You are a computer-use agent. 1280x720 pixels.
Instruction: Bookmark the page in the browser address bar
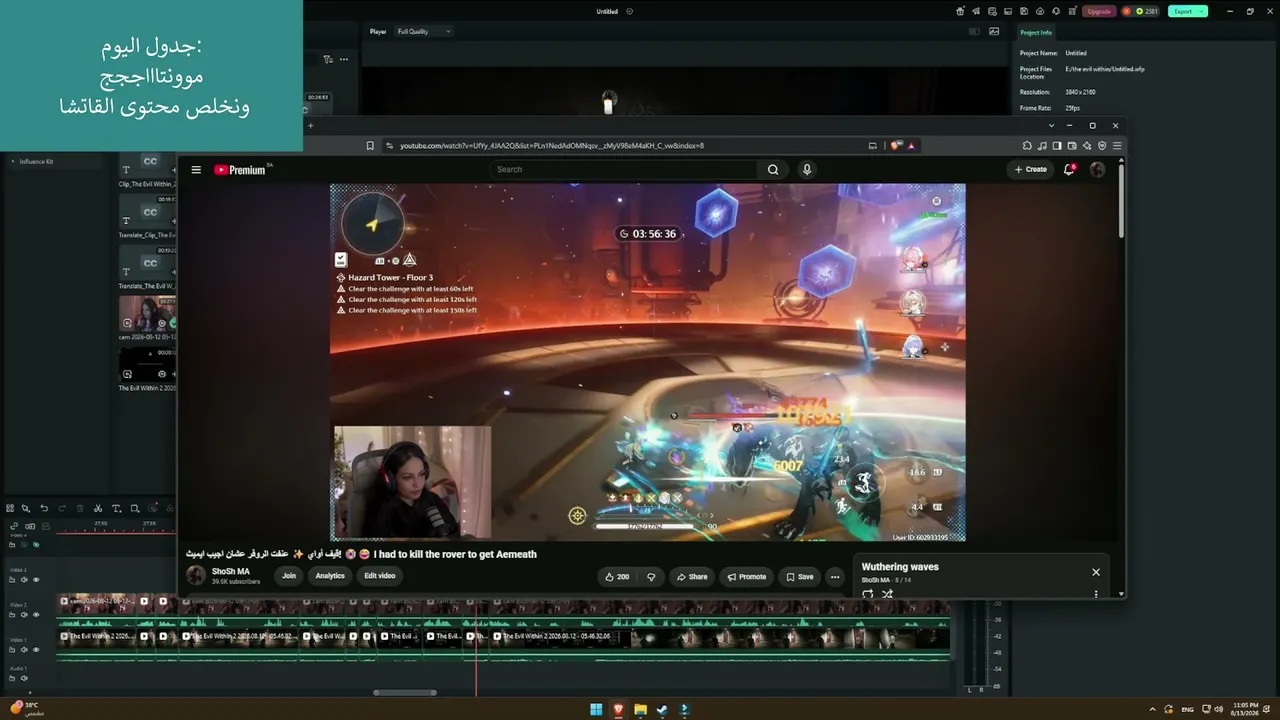coord(370,146)
